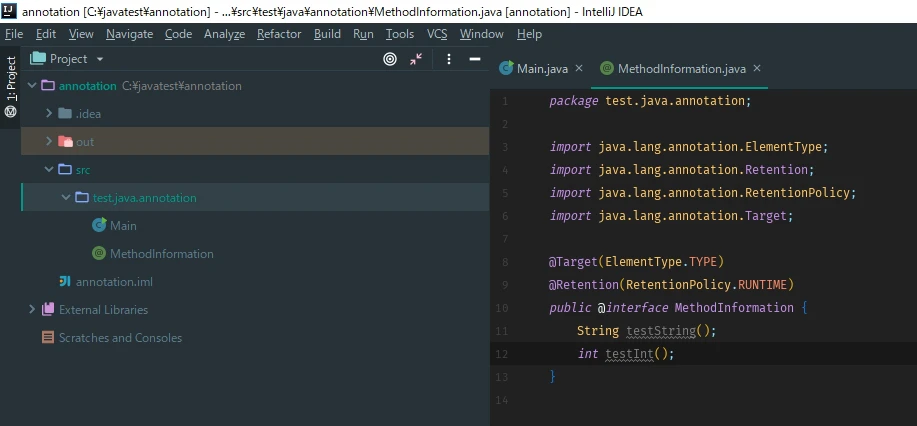This screenshot has width=917, height=426.
Task: Open the File menu
Action: tap(14, 35)
